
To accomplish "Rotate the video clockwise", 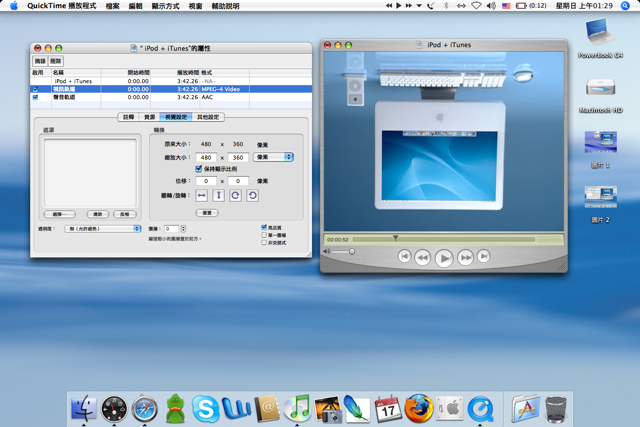I will point(236,196).
